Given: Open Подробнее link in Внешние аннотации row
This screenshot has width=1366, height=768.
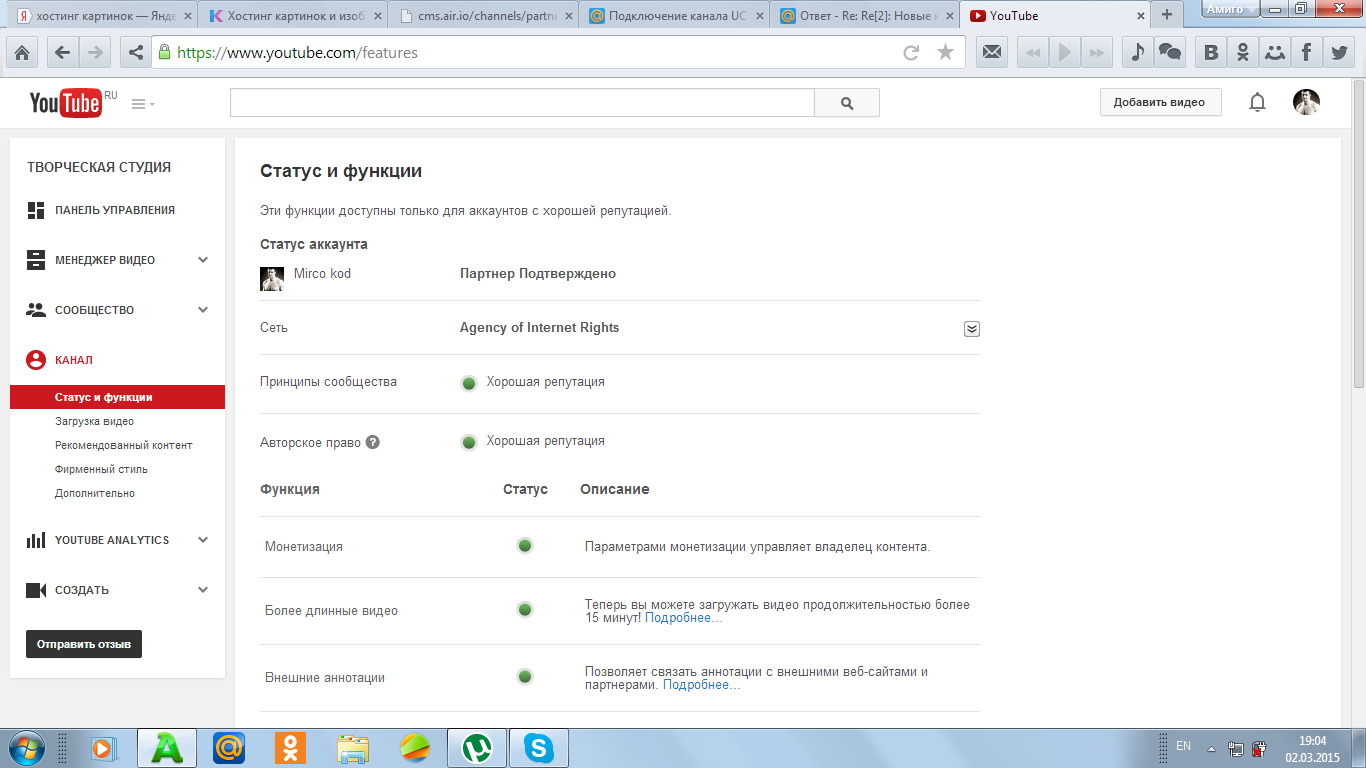Looking at the screenshot, I should 701,685.
